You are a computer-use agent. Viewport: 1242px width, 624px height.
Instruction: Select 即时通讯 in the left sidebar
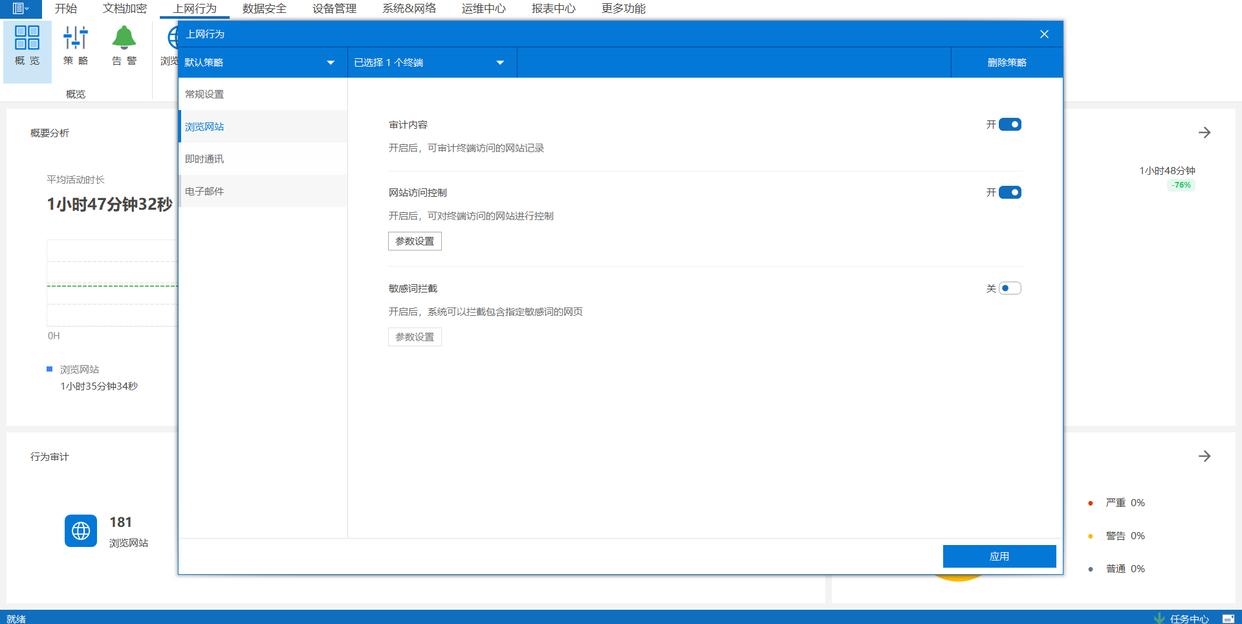pyautogui.click(x=205, y=159)
